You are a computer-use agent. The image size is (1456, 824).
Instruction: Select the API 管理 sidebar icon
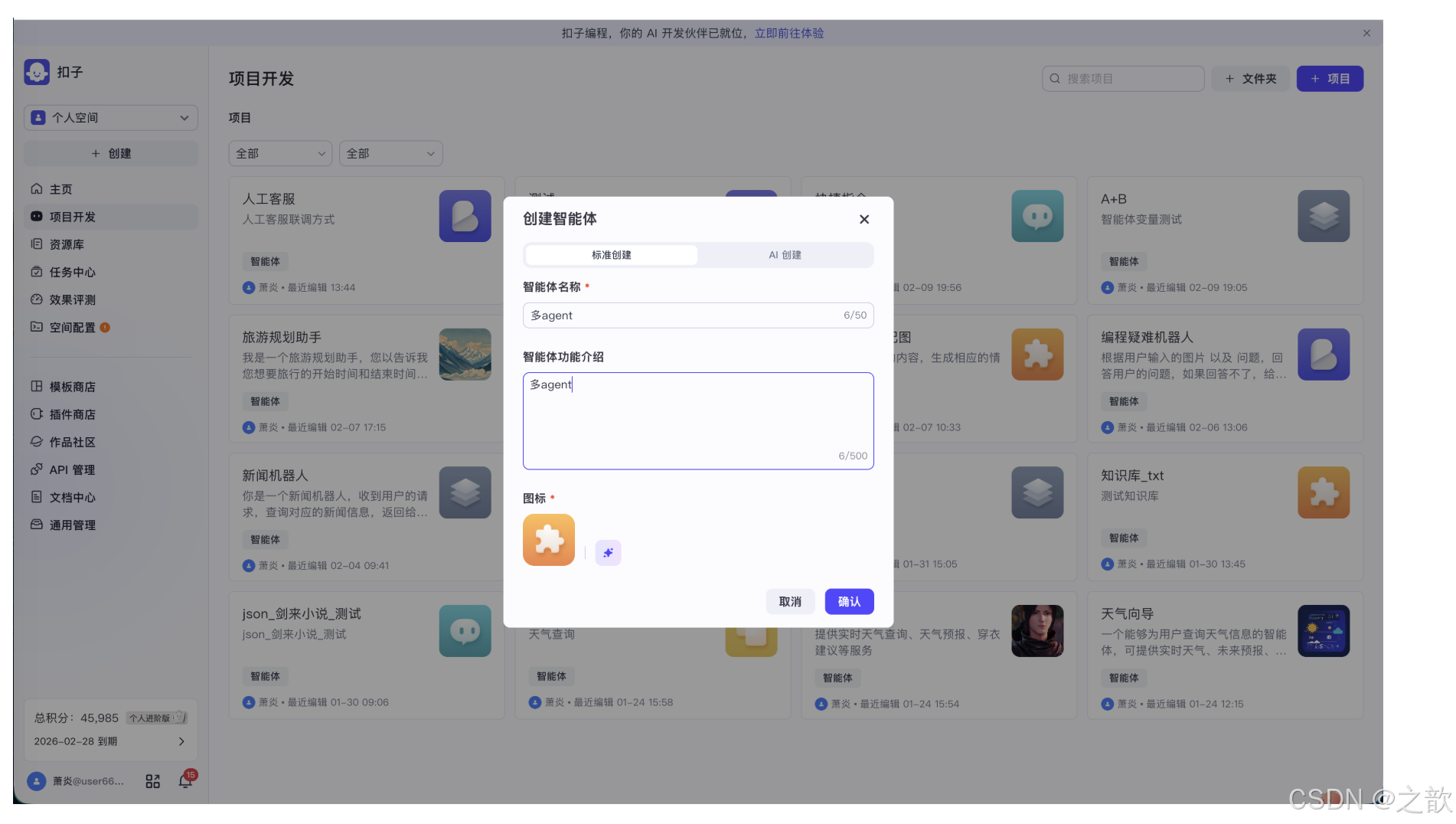pos(38,469)
